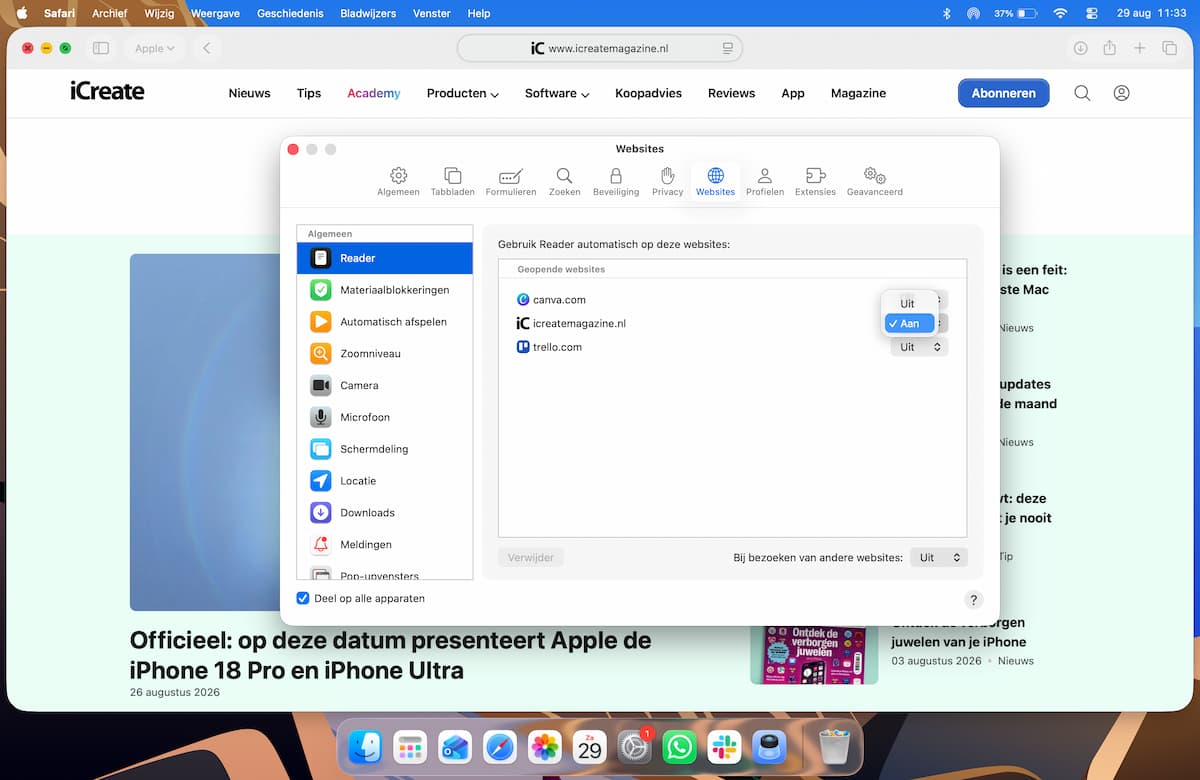
Task: Open the Nieuws site link
Action: tap(249, 93)
